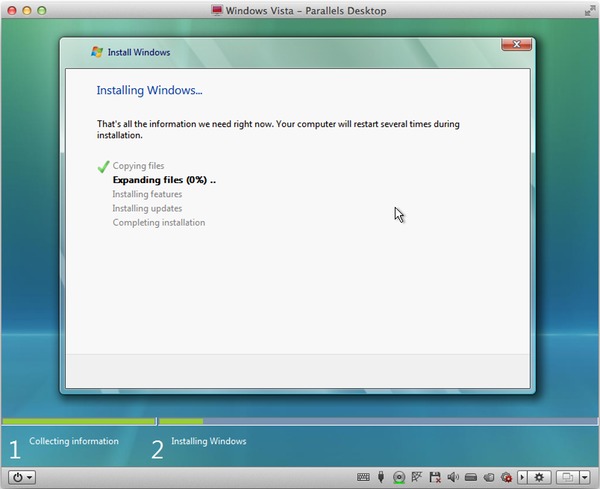Viewport: 600px width, 489px height.
Task: Click the stage 1 green progress bar
Action: pyautogui.click(x=78, y=421)
